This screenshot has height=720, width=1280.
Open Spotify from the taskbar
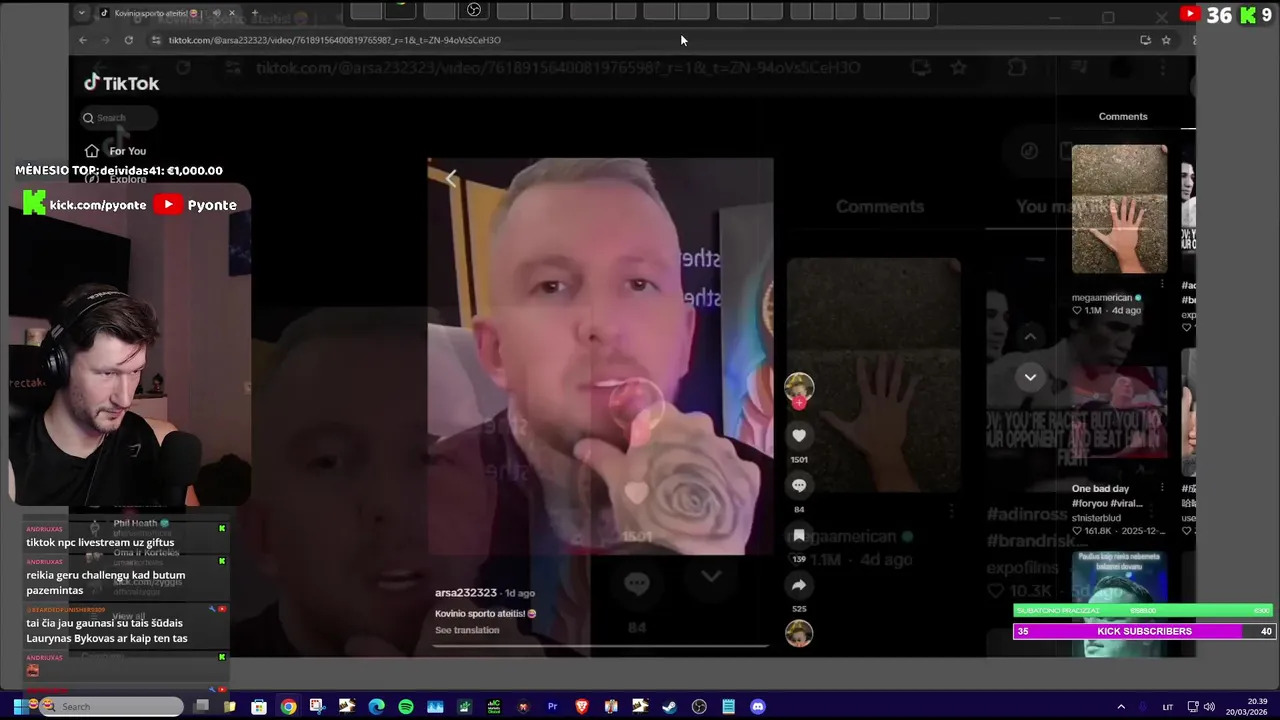click(405, 706)
